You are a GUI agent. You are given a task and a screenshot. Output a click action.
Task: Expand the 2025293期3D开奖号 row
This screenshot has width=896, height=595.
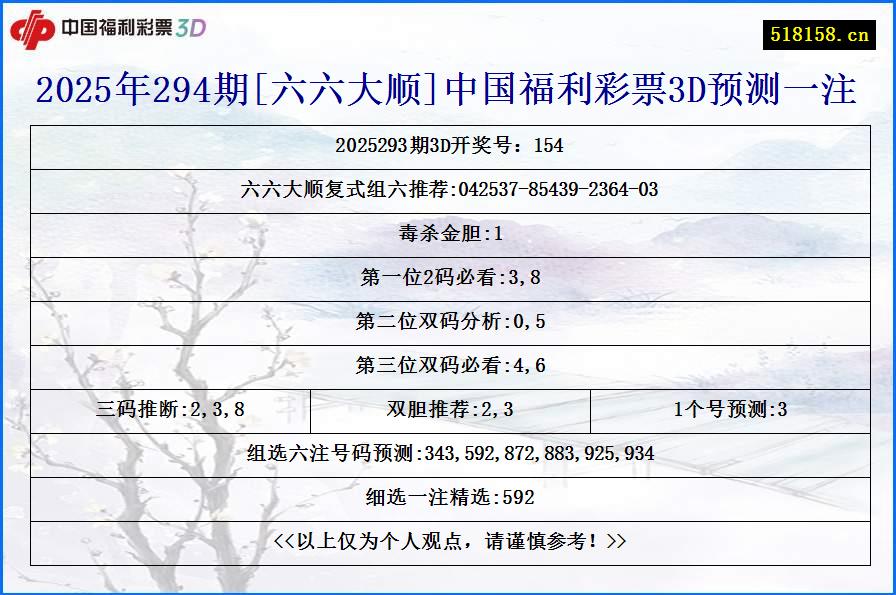tap(448, 148)
